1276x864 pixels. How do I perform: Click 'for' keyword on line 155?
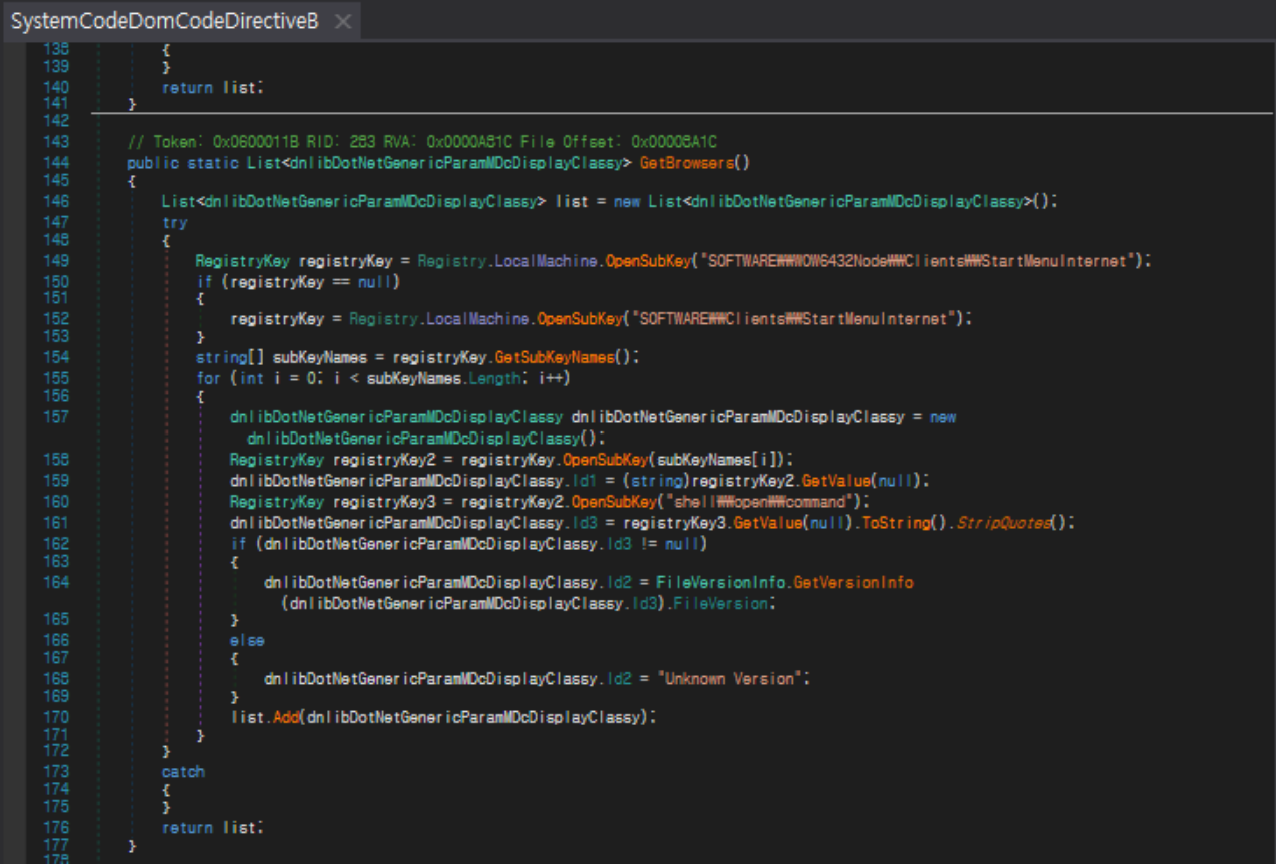click(208, 378)
